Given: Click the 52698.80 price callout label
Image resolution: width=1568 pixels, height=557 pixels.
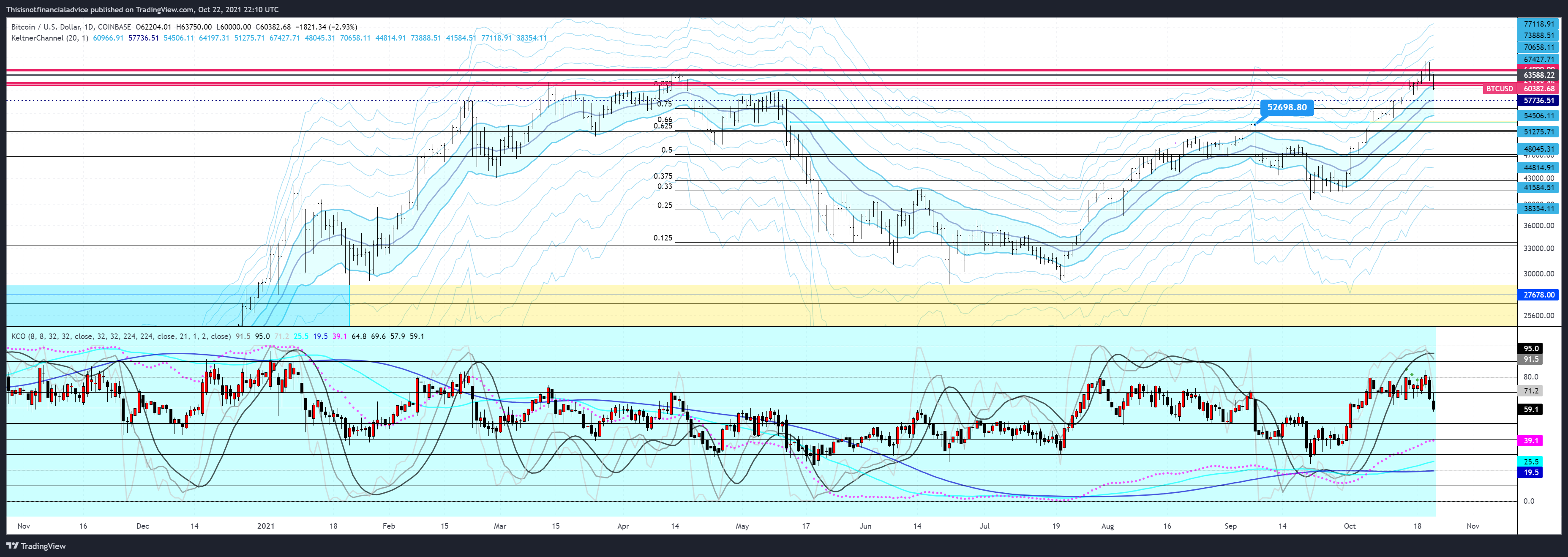Looking at the screenshot, I should 1287,108.
